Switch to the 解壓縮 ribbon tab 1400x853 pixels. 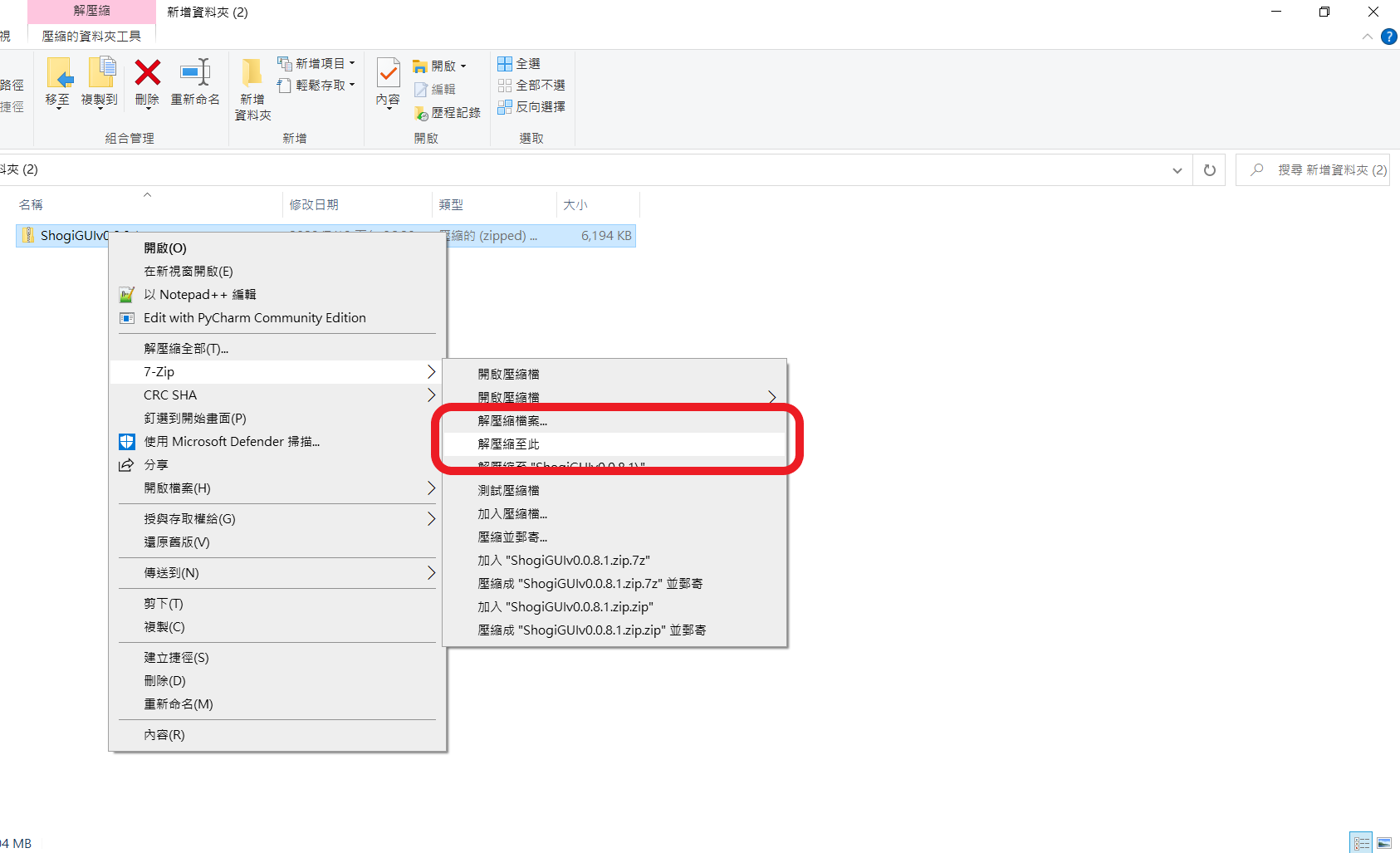point(91,11)
